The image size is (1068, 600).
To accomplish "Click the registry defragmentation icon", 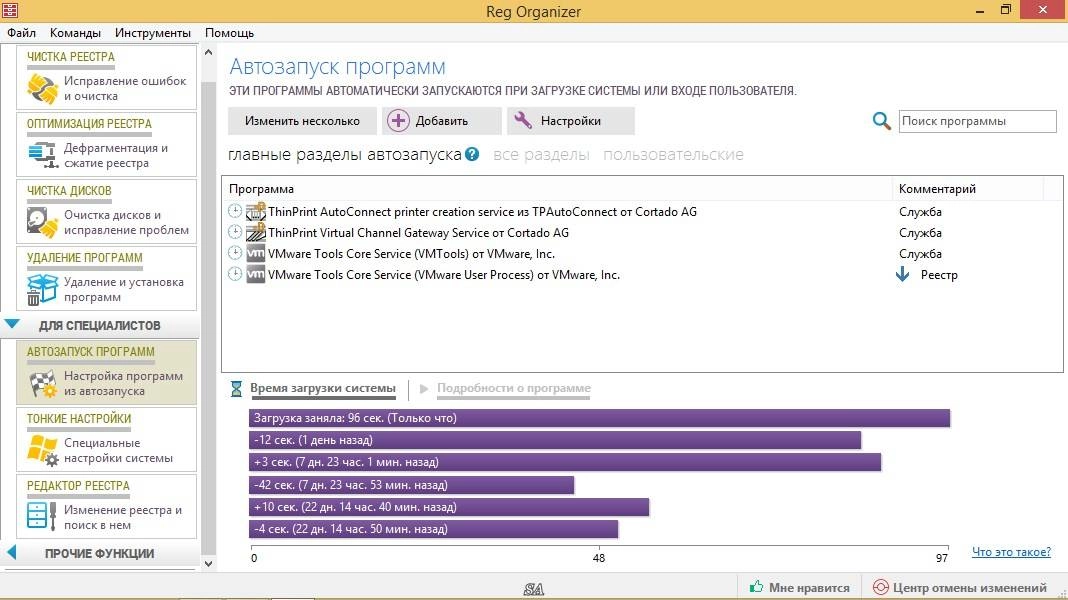I will coord(42,155).
